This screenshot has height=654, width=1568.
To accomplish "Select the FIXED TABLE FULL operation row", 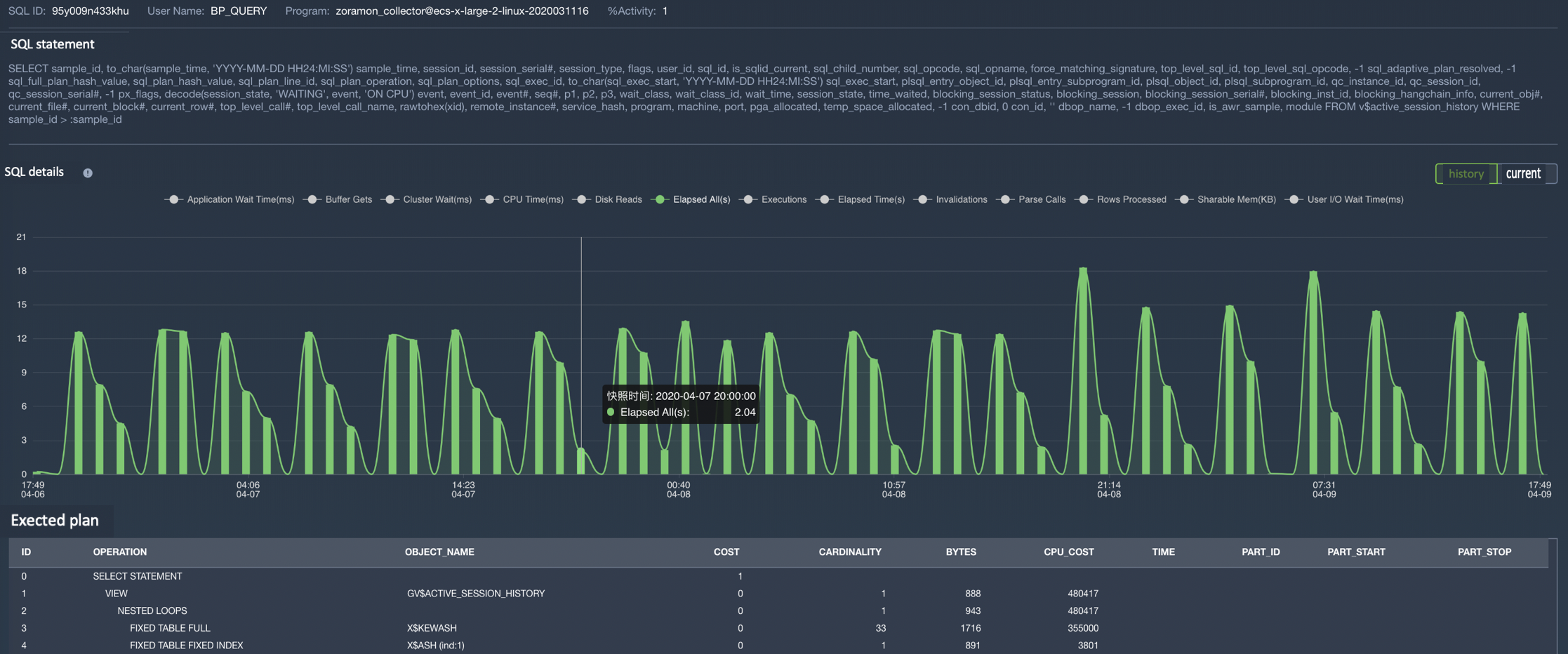I will coord(169,628).
